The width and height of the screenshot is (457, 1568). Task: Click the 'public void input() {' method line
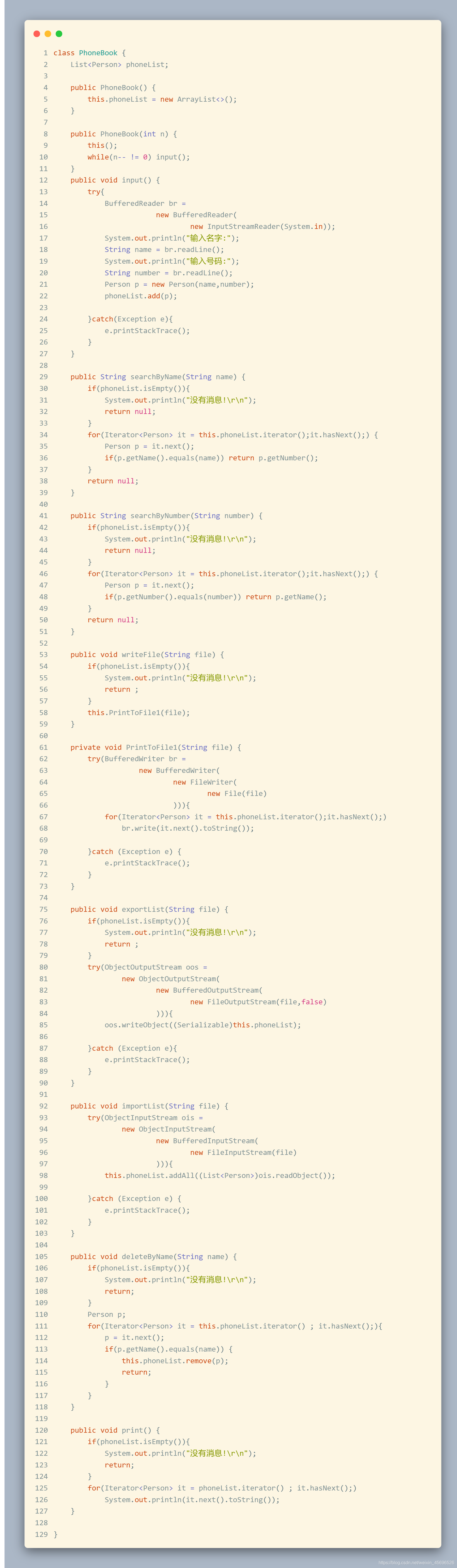[115, 180]
